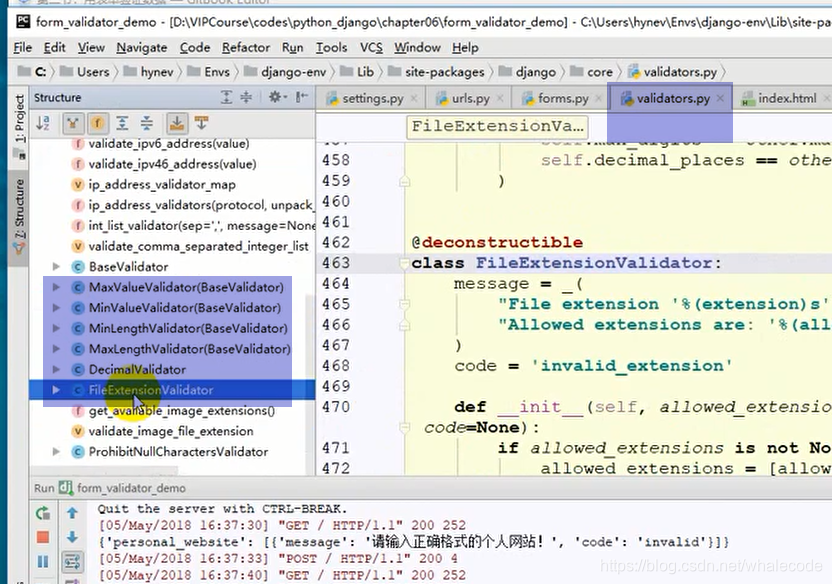Click django-env breadcrumb folder
The image size is (832, 584).
(285, 72)
